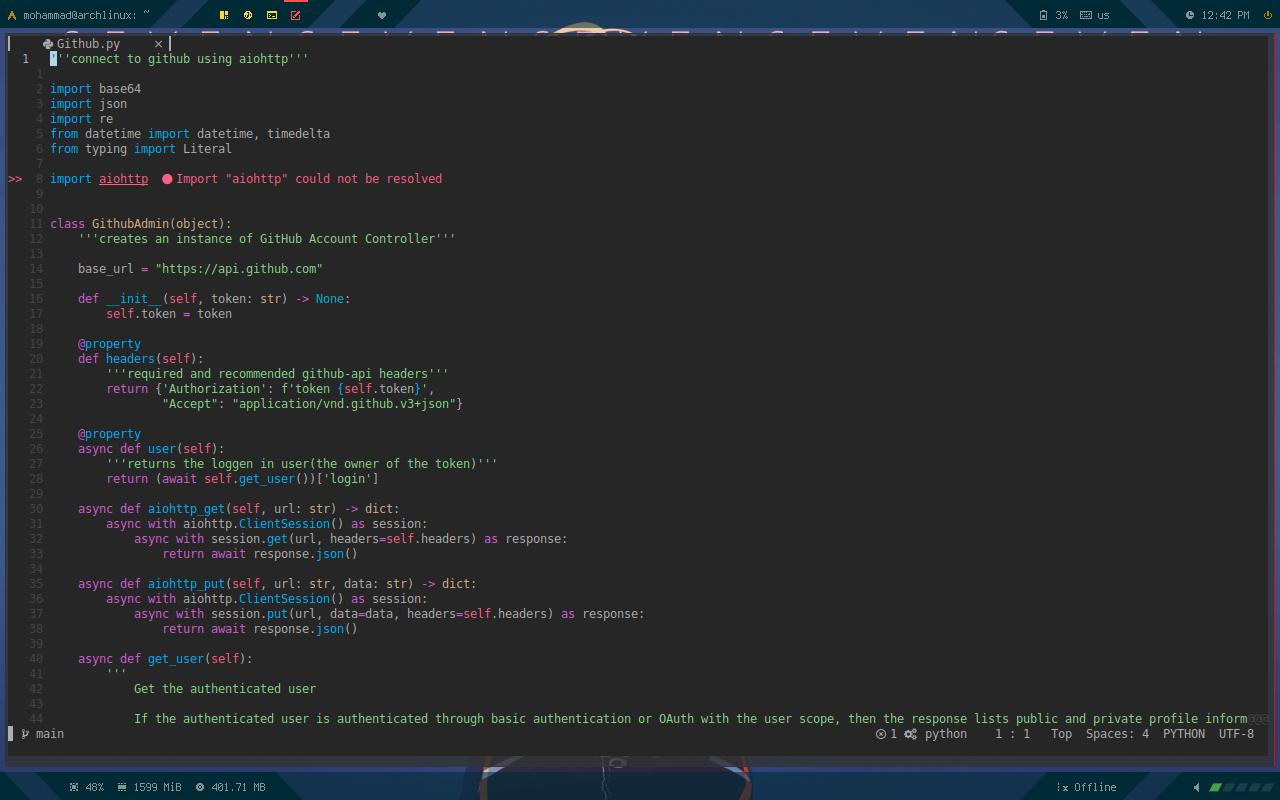Click 'class GithubAdmin(object):' definition line

(141, 224)
